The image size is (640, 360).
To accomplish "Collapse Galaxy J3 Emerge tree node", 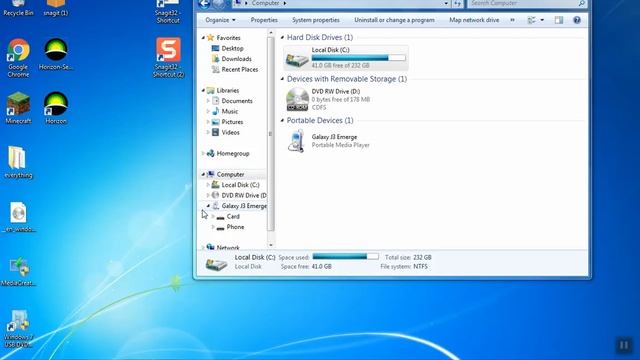I will (208, 206).
